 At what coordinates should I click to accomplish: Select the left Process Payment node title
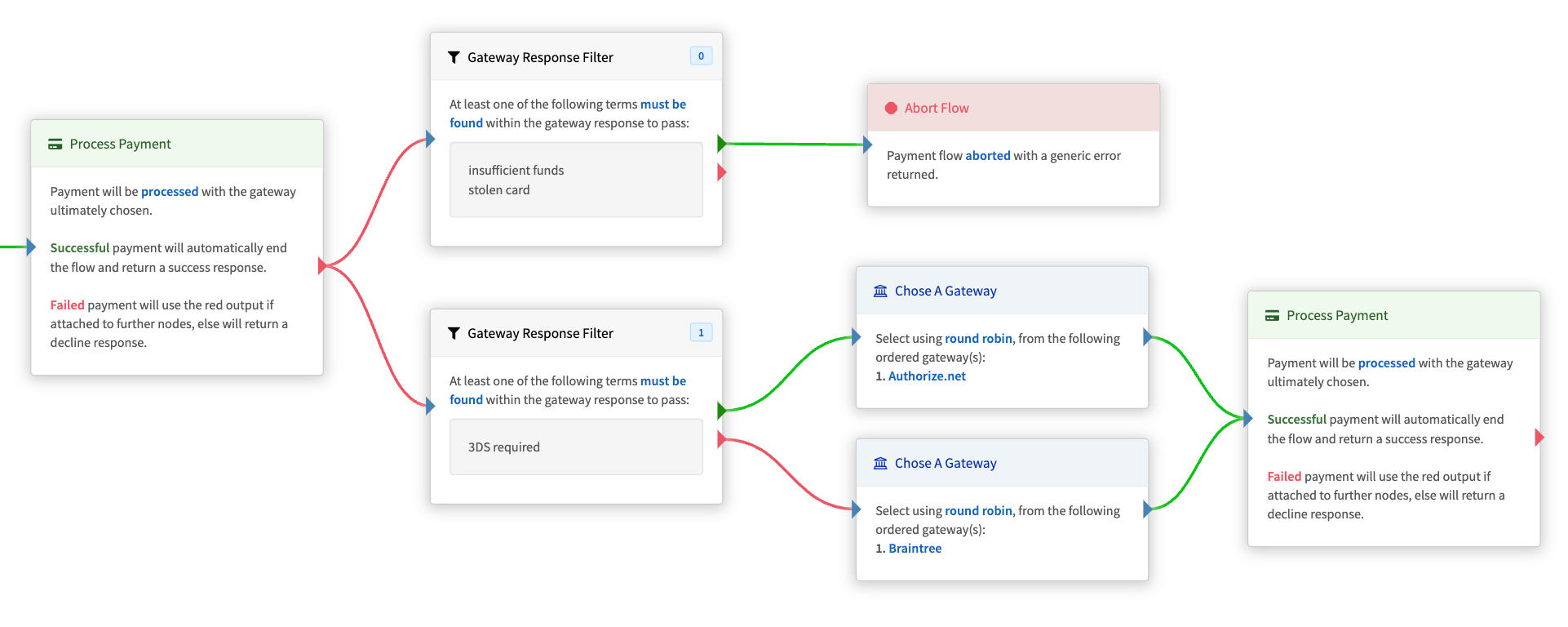point(120,145)
